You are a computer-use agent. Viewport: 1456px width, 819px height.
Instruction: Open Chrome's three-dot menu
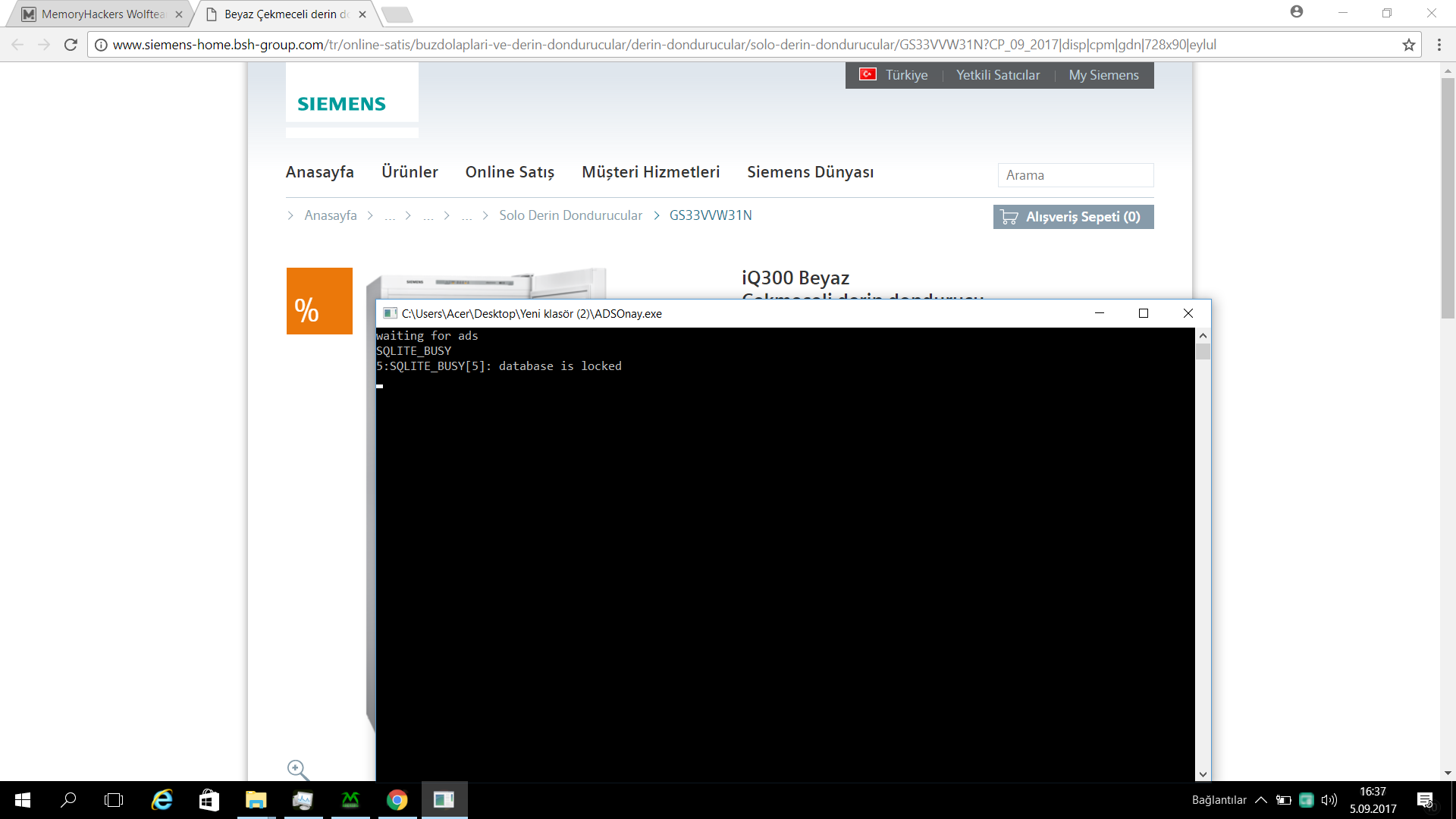1439,45
